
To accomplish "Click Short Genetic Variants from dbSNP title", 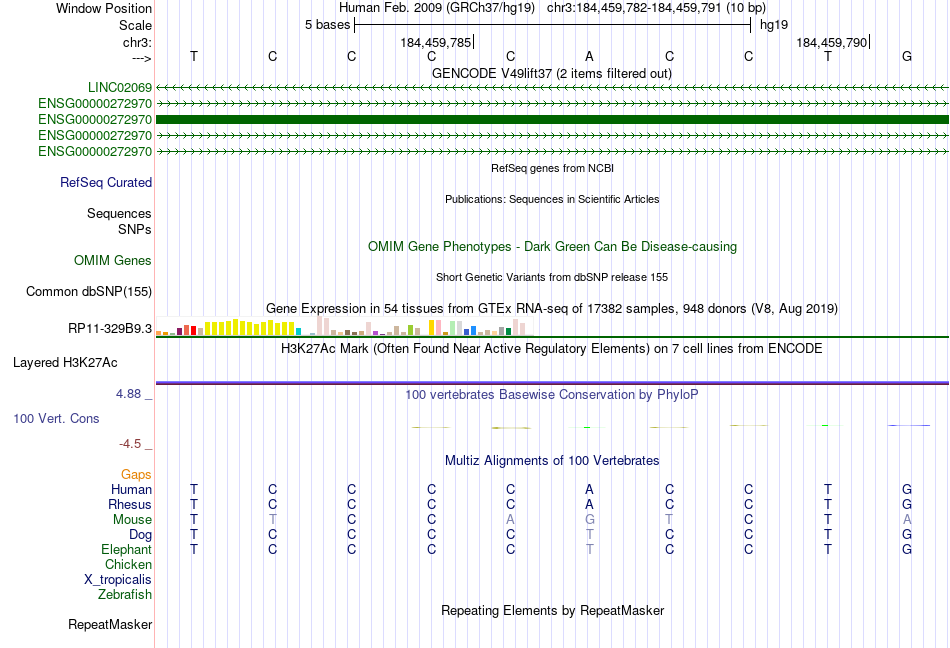I will click(552, 277).
